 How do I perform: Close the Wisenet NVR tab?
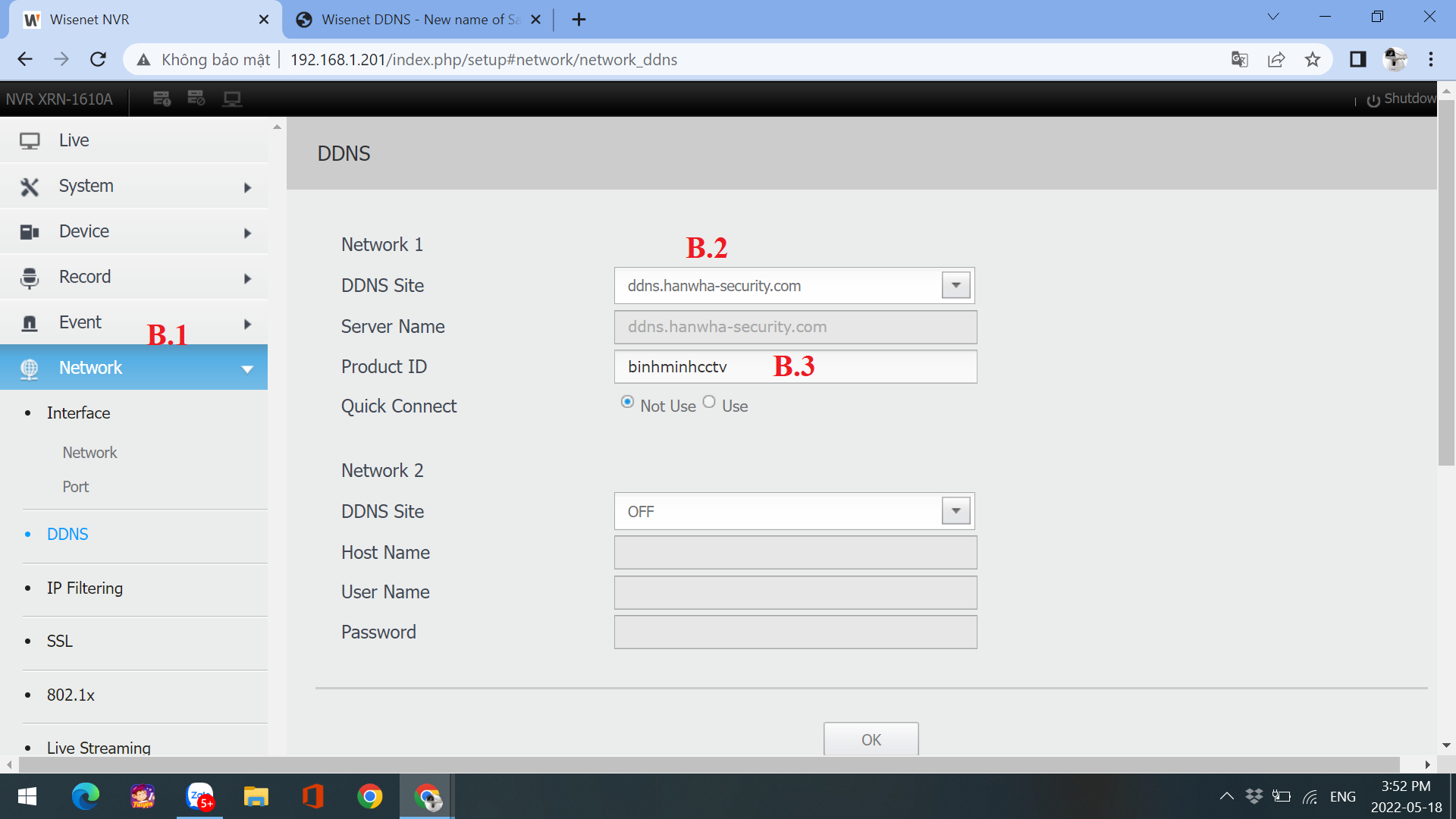click(x=264, y=20)
